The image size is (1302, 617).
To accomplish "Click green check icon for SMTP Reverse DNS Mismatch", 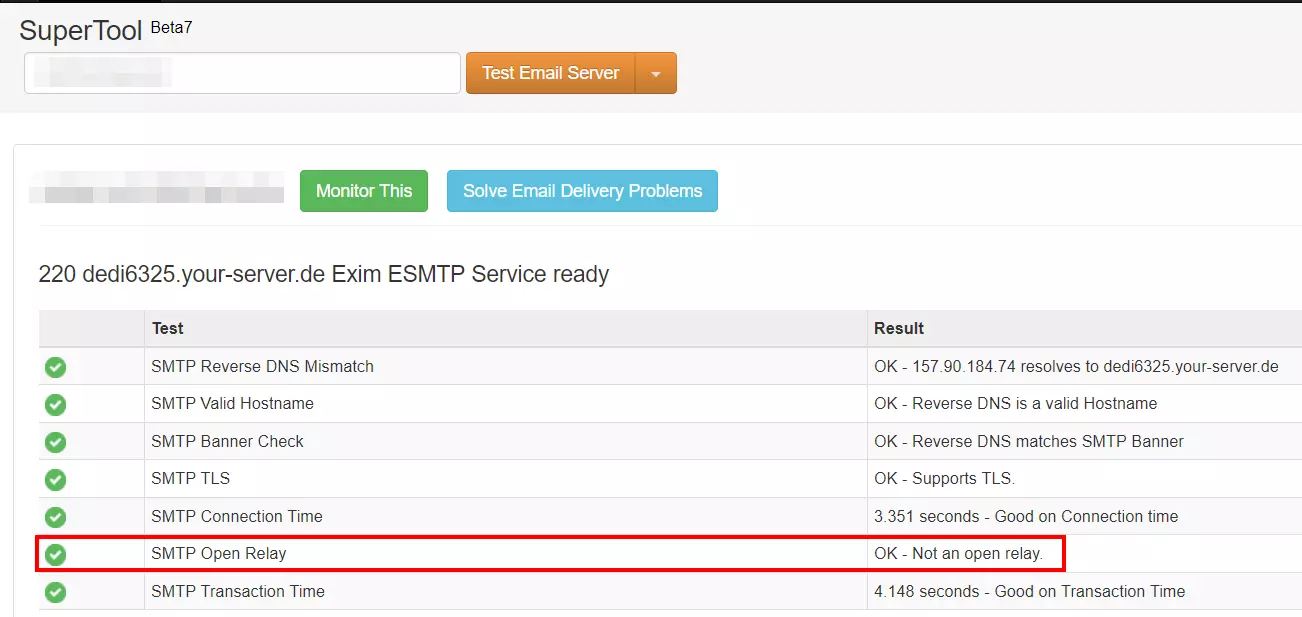I will 55,367.
